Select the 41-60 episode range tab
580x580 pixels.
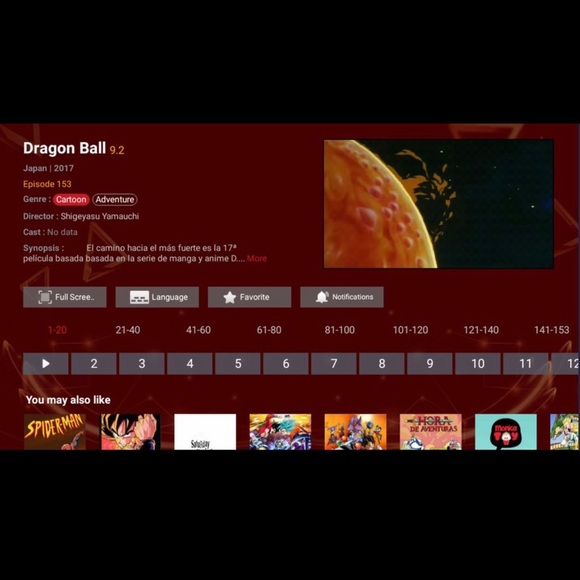(x=198, y=330)
